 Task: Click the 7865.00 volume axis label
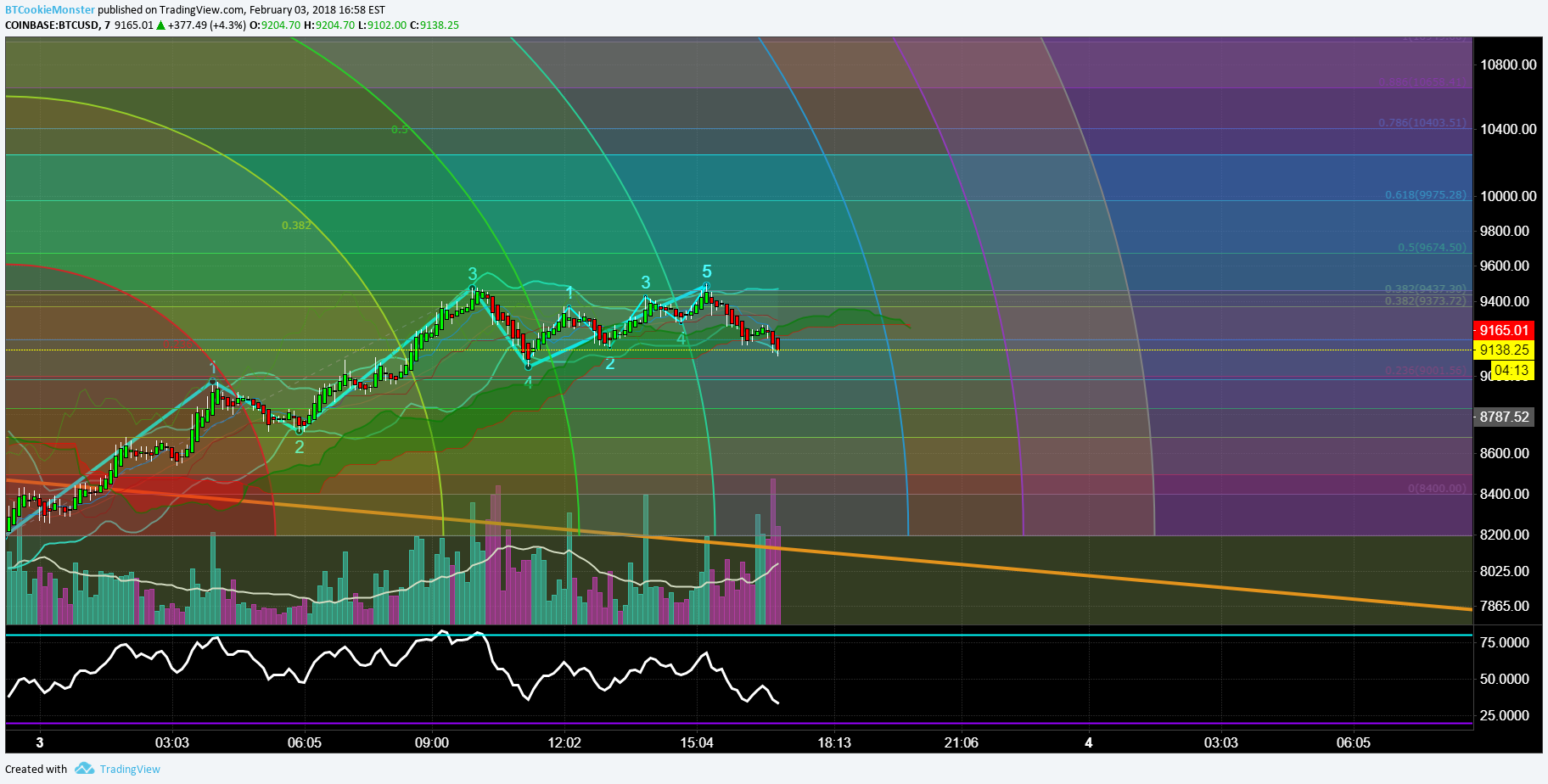pos(1505,606)
